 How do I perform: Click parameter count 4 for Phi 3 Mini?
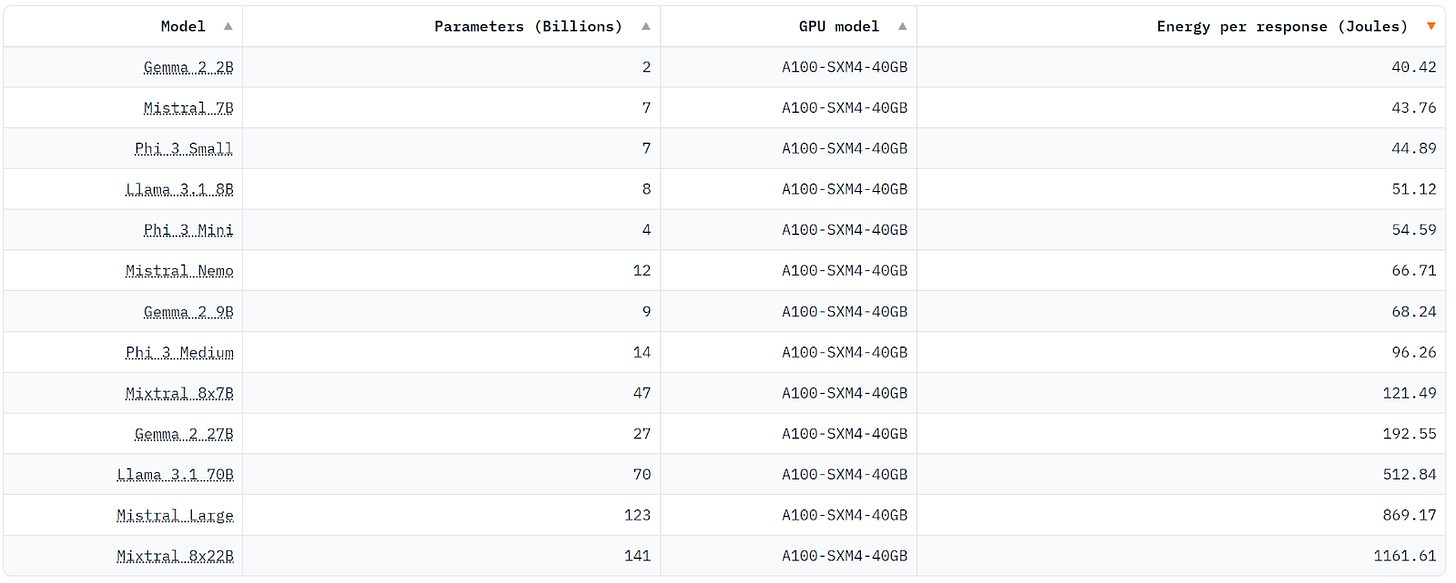pyautogui.click(x=647, y=230)
